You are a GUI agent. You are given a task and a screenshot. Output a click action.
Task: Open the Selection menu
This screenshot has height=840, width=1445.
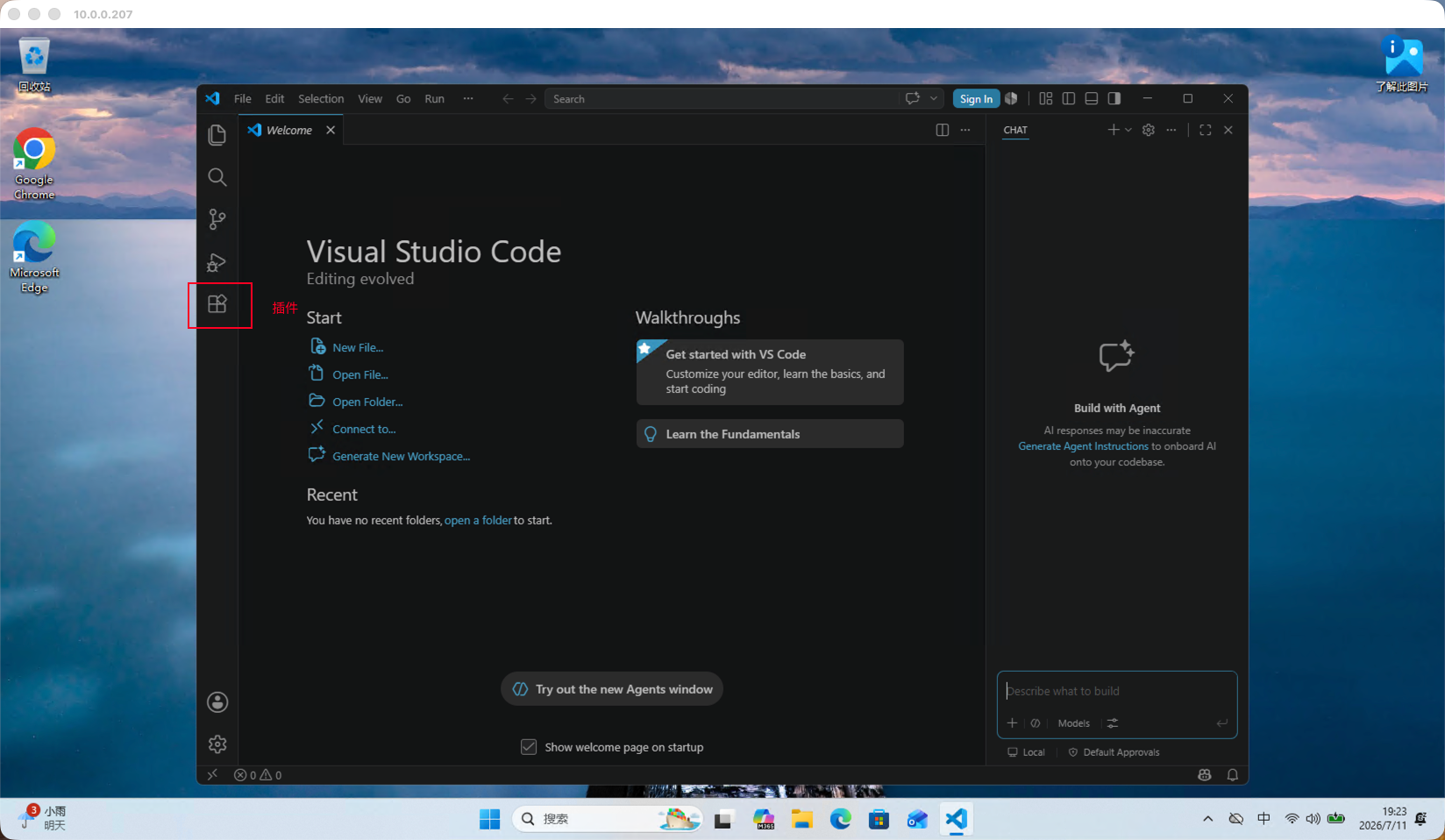pos(321,99)
